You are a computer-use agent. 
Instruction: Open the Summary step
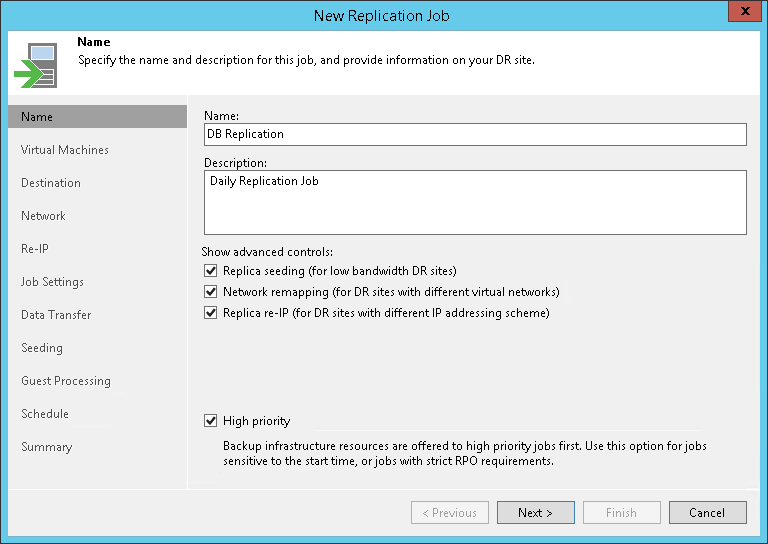pyautogui.click(x=47, y=447)
